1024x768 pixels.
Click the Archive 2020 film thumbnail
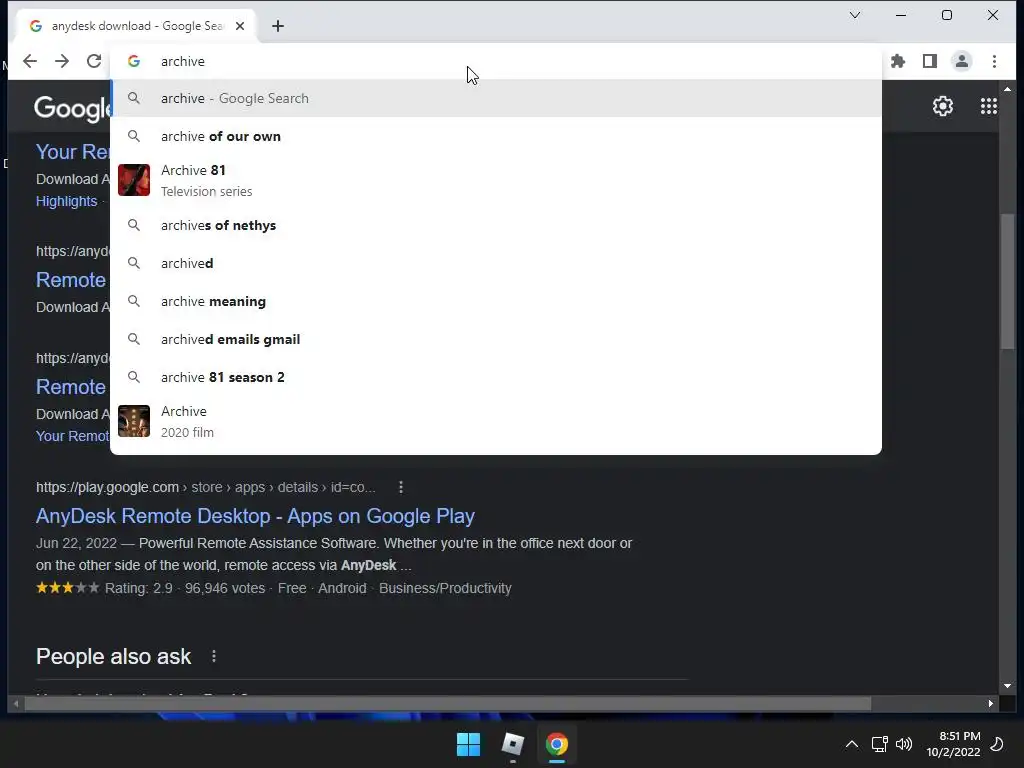(134, 421)
